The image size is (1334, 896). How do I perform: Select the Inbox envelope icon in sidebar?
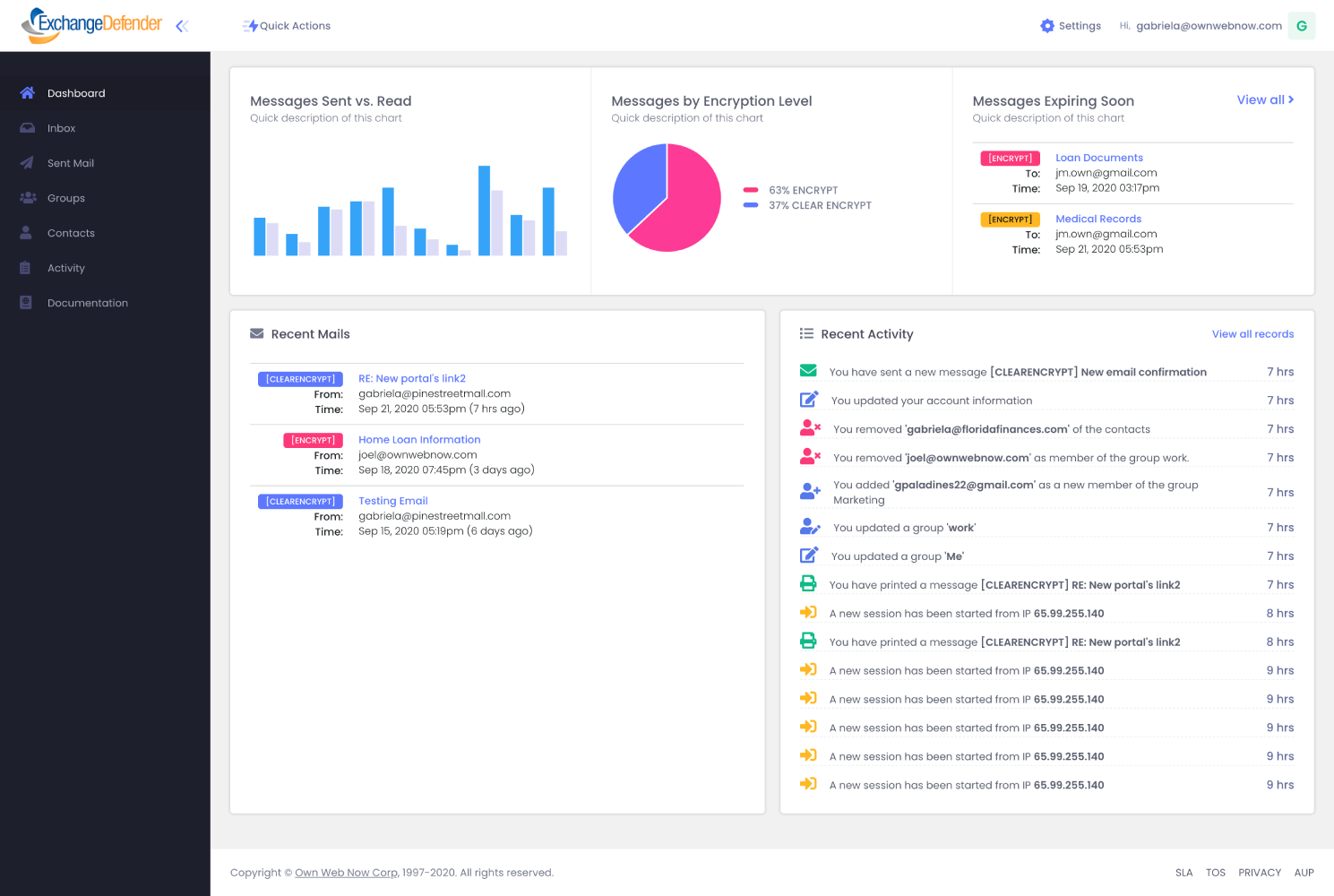(26, 127)
